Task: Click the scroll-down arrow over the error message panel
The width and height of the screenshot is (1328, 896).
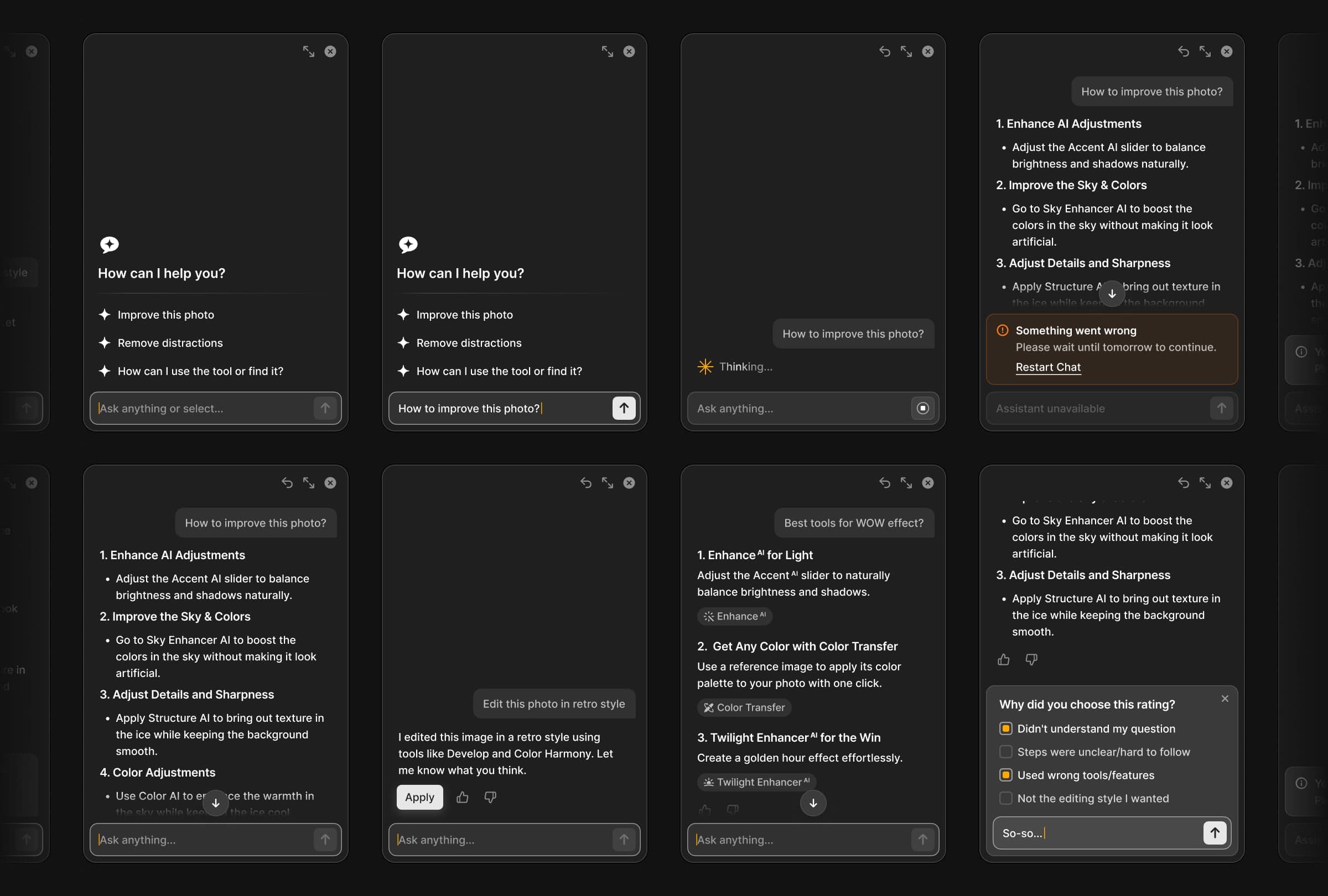Action: click(1112, 293)
